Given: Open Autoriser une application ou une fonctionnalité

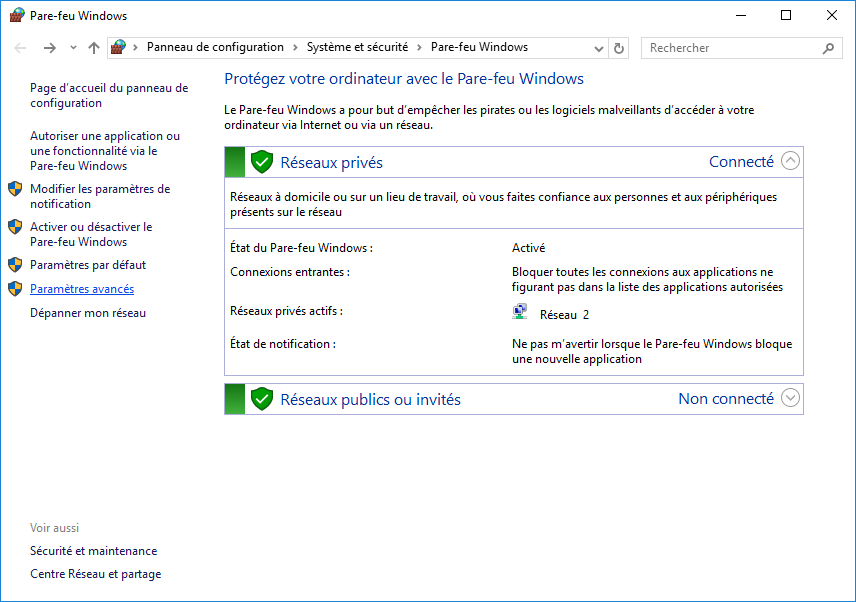Looking at the screenshot, I should [105, 151].
